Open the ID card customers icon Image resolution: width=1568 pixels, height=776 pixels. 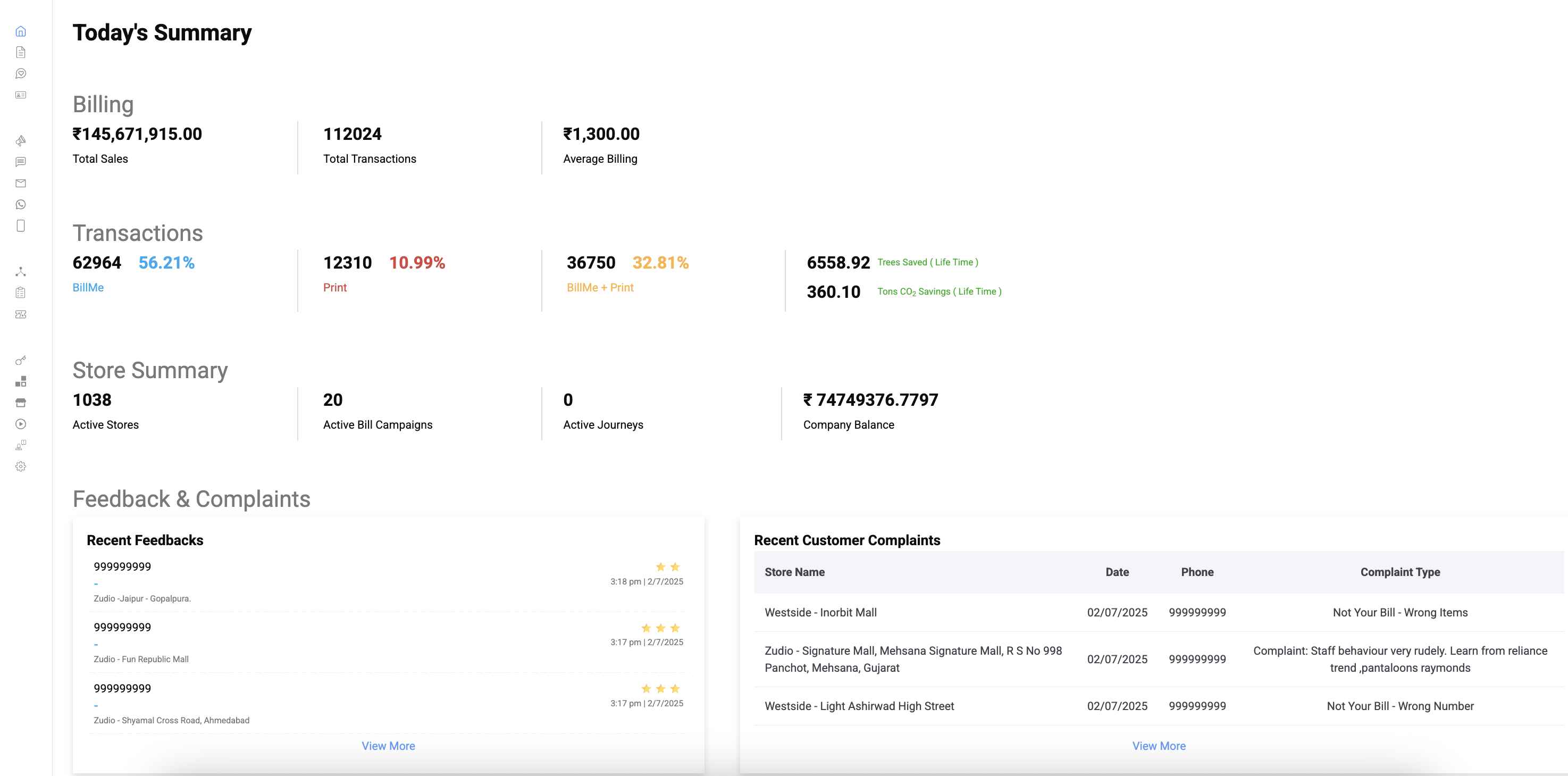tap(21, 95)
